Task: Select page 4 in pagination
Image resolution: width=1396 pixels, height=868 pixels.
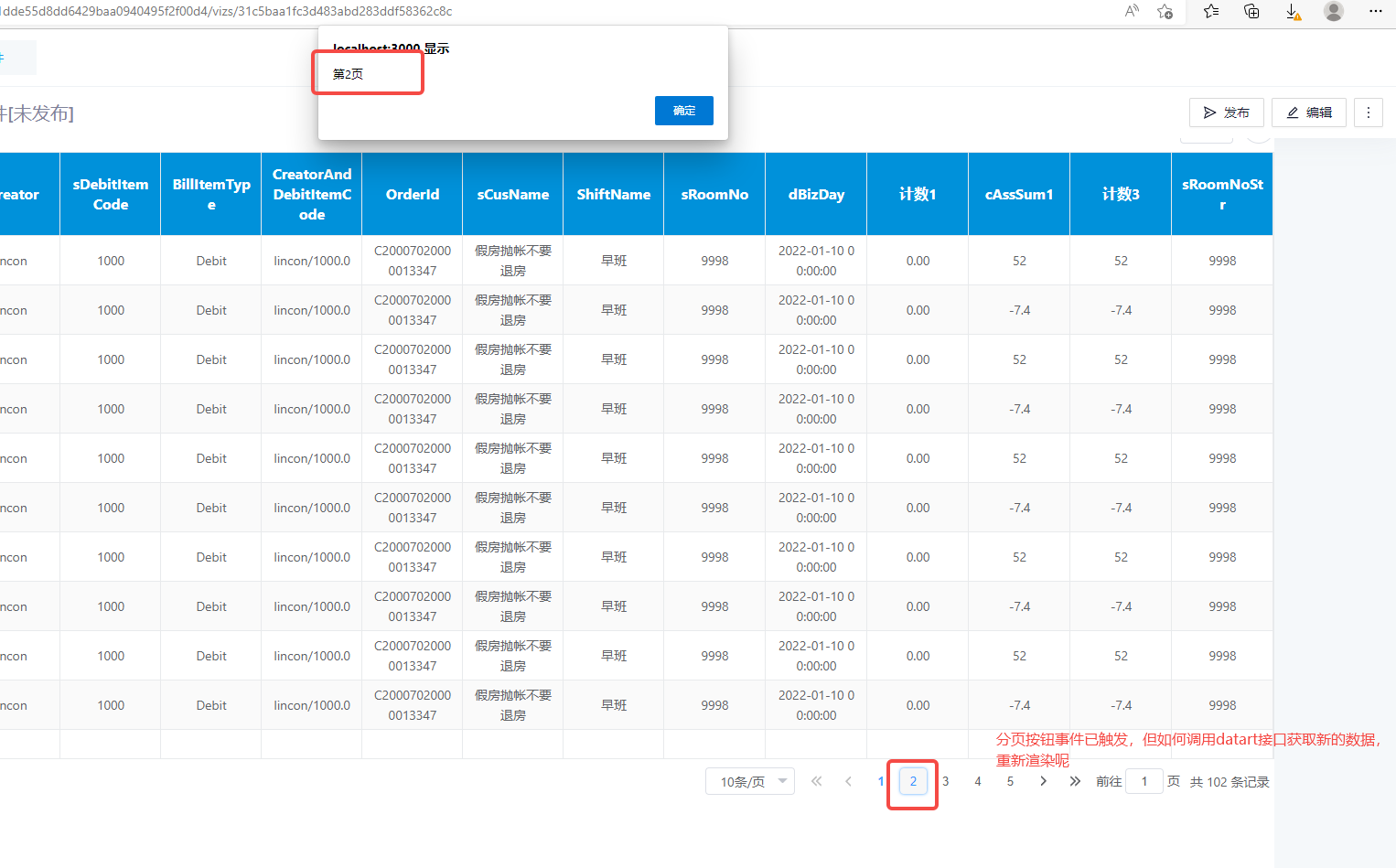Action: coord(978,781)
